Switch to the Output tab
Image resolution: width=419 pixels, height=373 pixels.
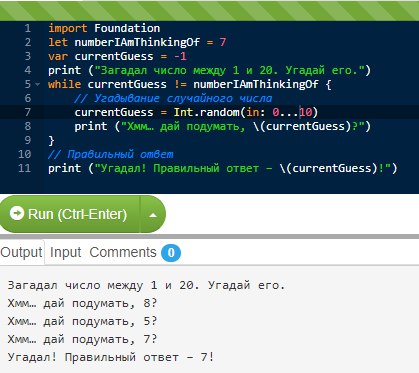[22, 252]
